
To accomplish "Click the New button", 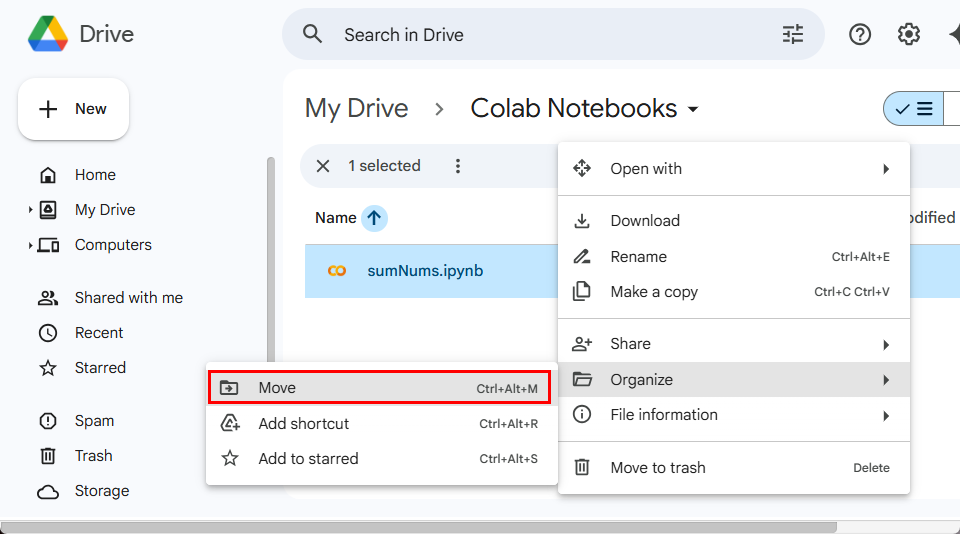I will 73,109.
